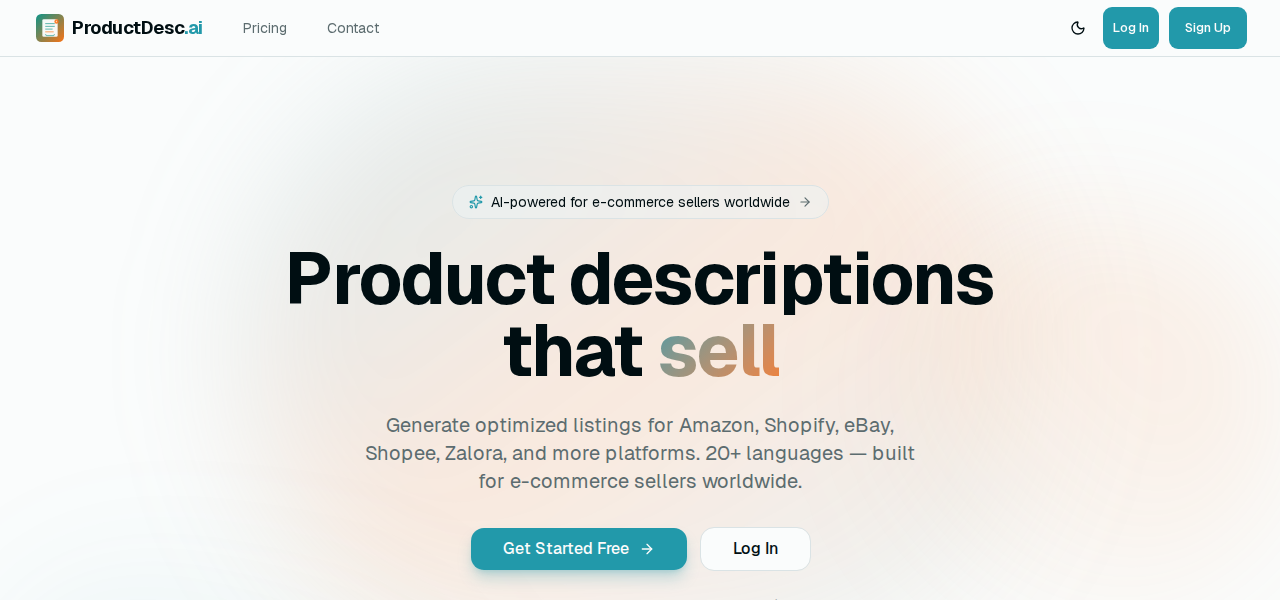
Task: Toggle the light/dark appearance control
Action: (1076, 27)
